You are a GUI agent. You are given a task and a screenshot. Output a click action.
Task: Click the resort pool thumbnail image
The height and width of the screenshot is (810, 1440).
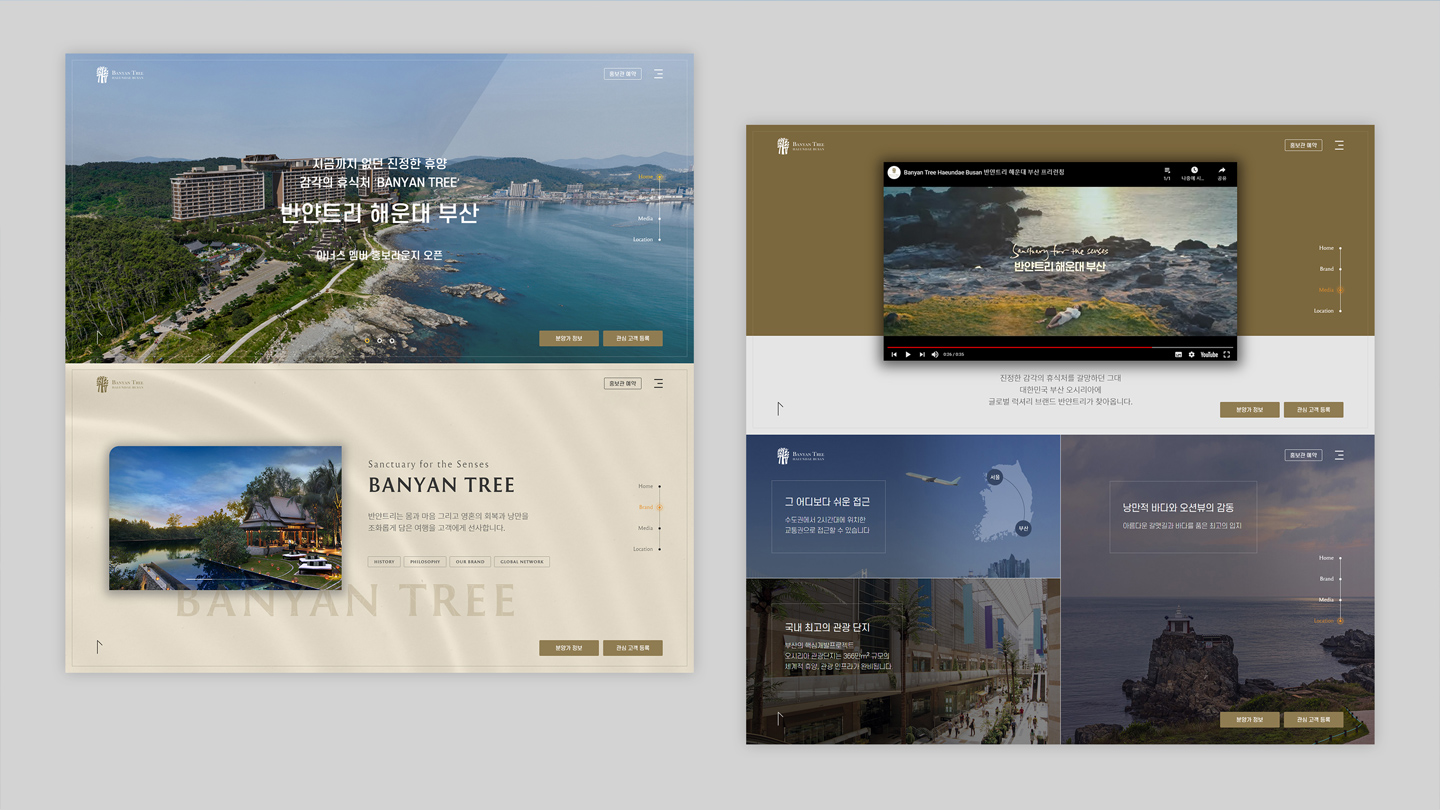click(225, 517)
